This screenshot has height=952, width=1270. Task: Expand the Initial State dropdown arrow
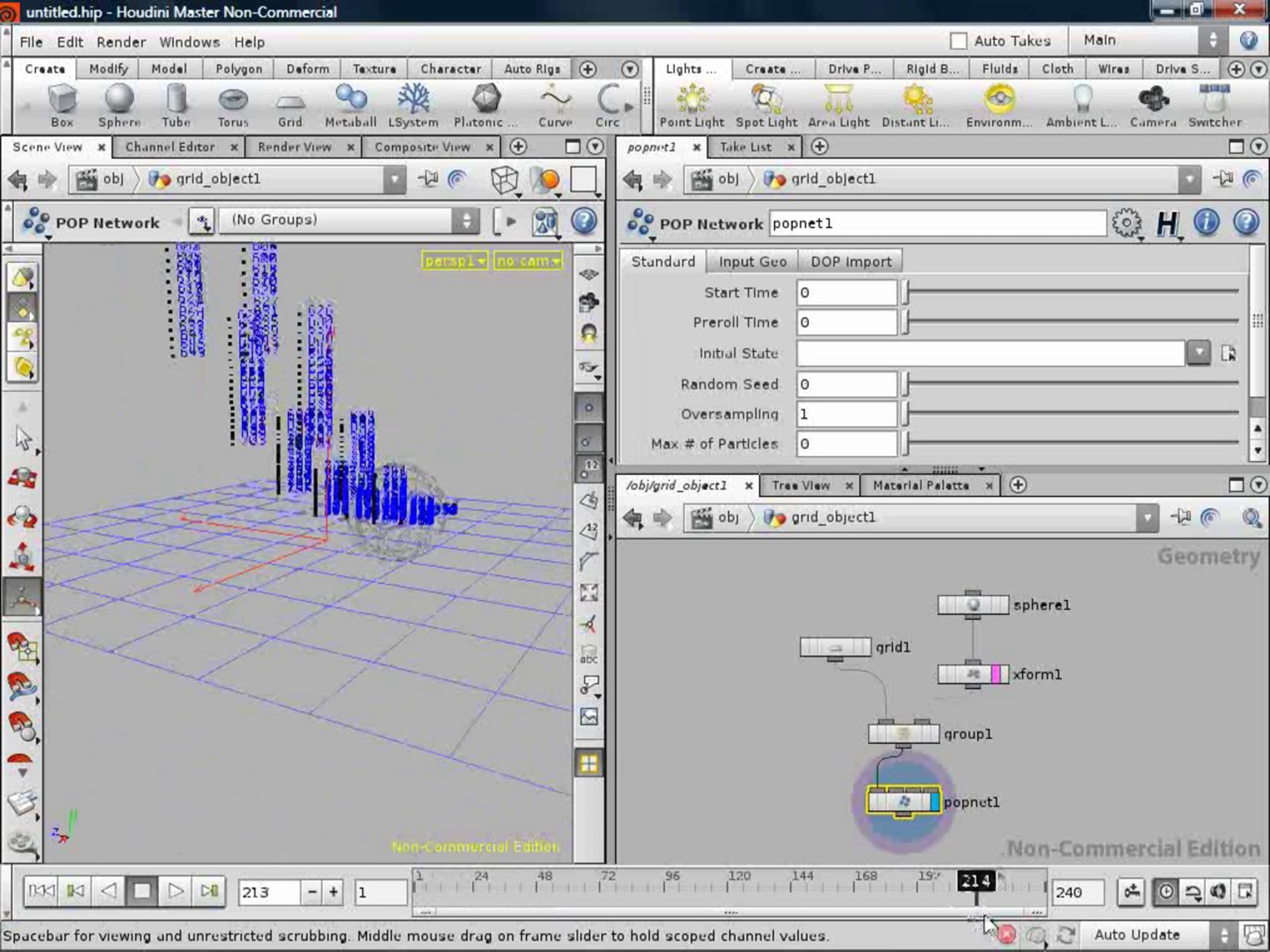pyautogui.click(x=1199, y=352)
